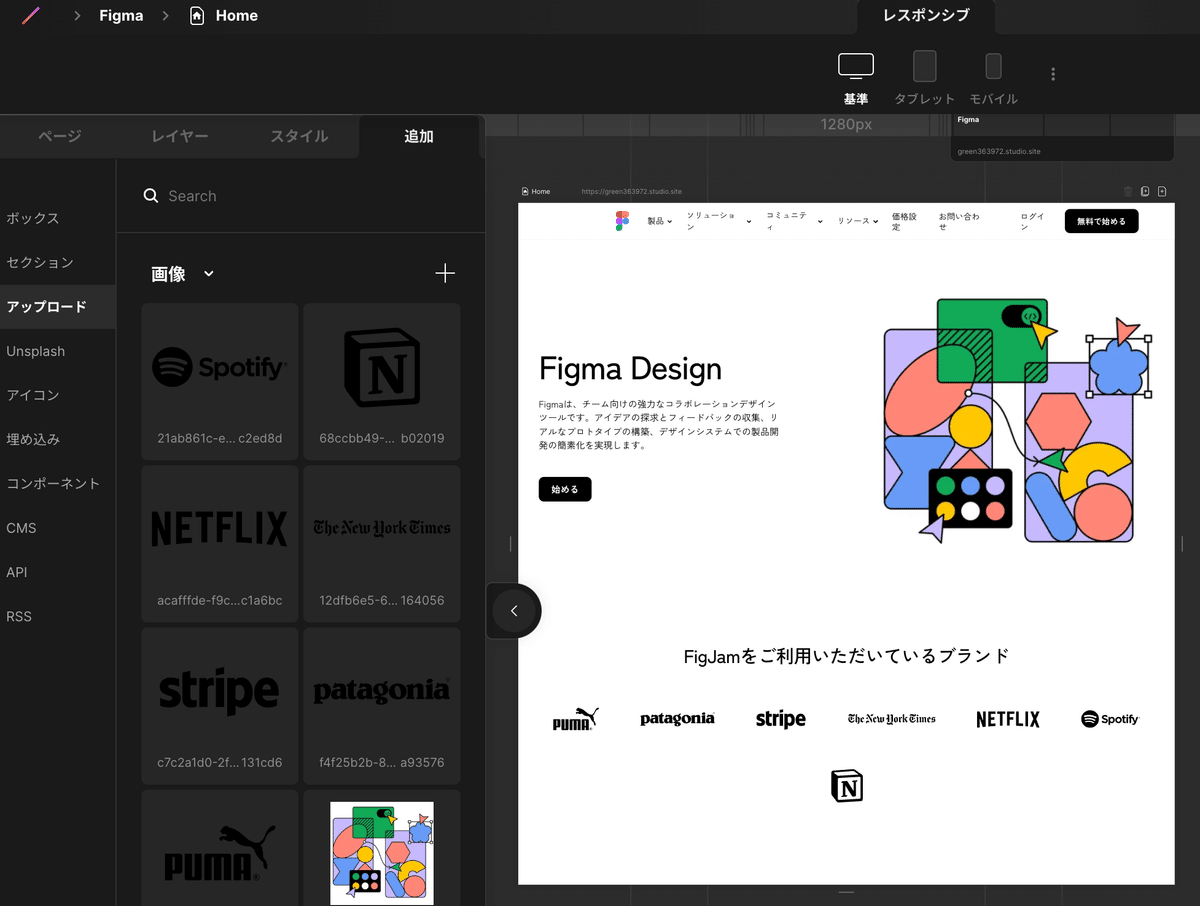
Task: Select the patagonia logo thumbnail in uploads
Action: 382,705
